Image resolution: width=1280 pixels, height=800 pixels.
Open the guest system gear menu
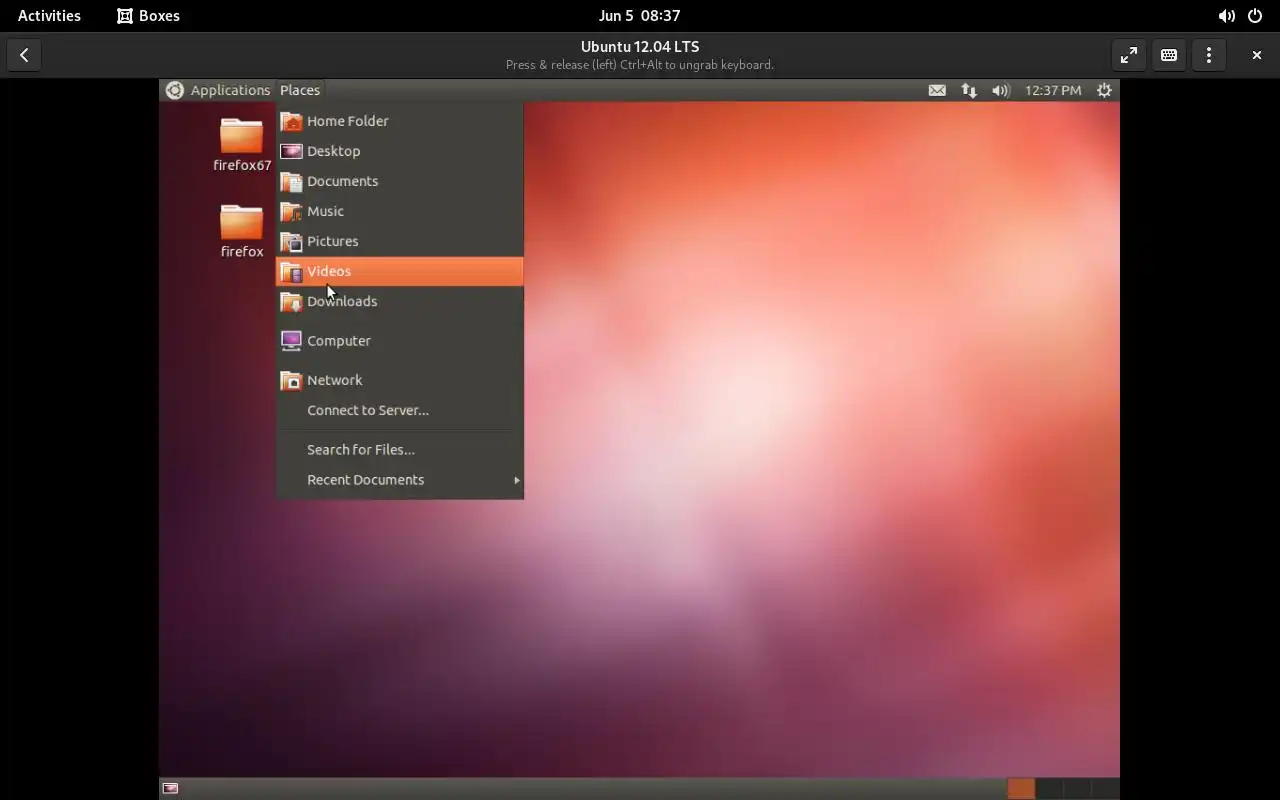pos(1104,90)
